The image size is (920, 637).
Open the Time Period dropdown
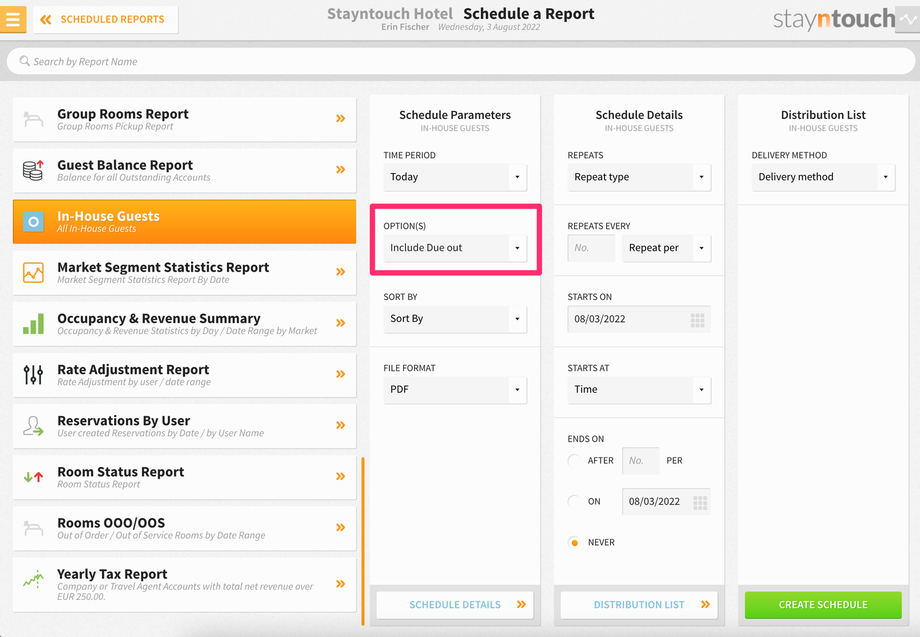(455, 177)
